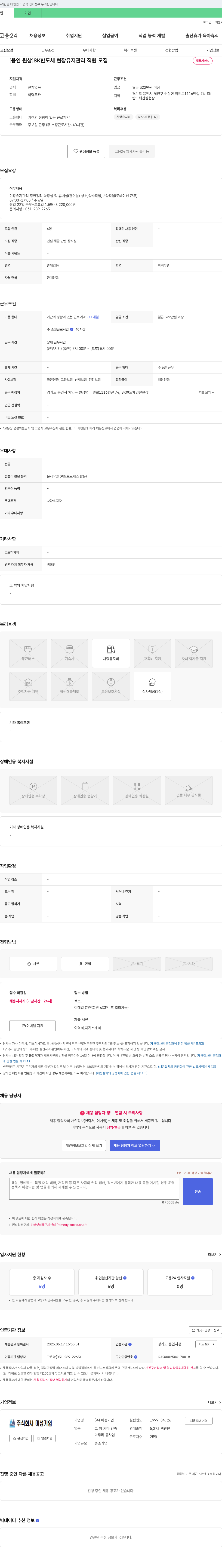Click the 통근버스 benefit icon
Viewport: 222px width, 1568px height.
pyautogui.click(x=28, y=653)
